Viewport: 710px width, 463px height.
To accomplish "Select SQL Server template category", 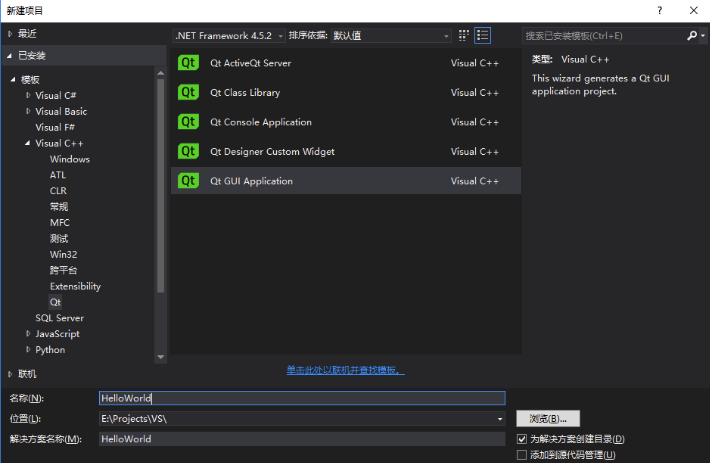I will pyautogui.click(x=60, y=318).
